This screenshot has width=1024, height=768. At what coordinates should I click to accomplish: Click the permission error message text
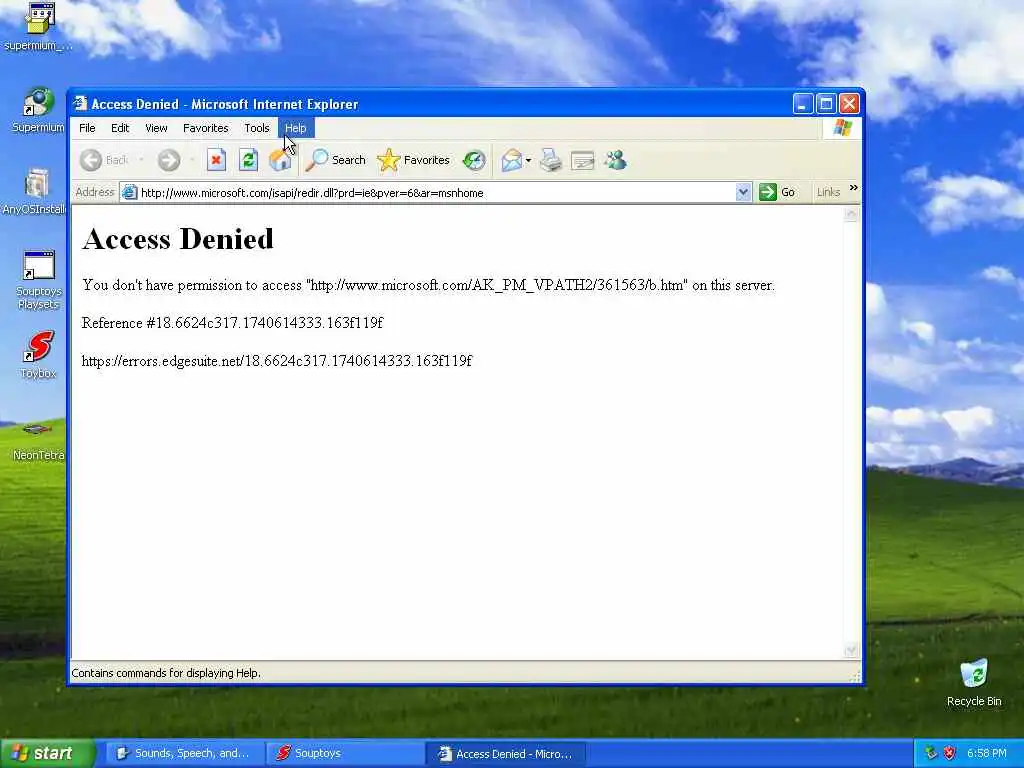click(x=428, y=285)
